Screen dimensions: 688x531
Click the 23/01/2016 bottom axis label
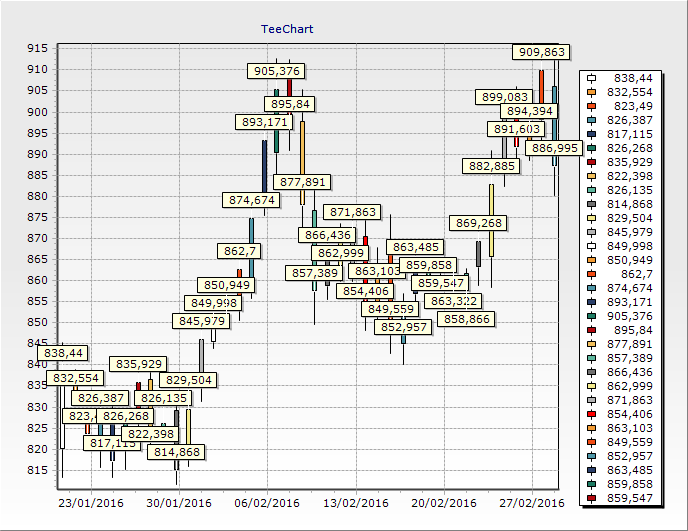91,503
